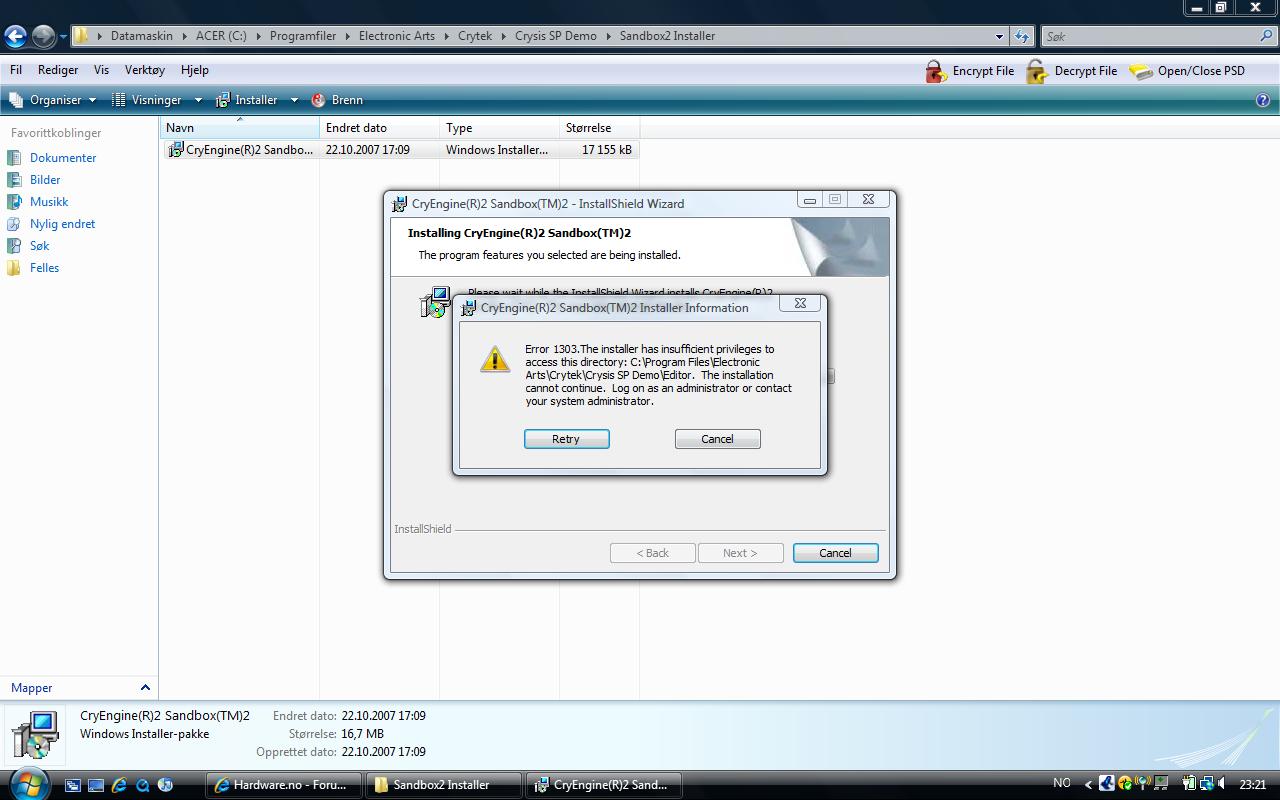Open Explorer help question mark icon
1280x800 pixels.
1263,100
